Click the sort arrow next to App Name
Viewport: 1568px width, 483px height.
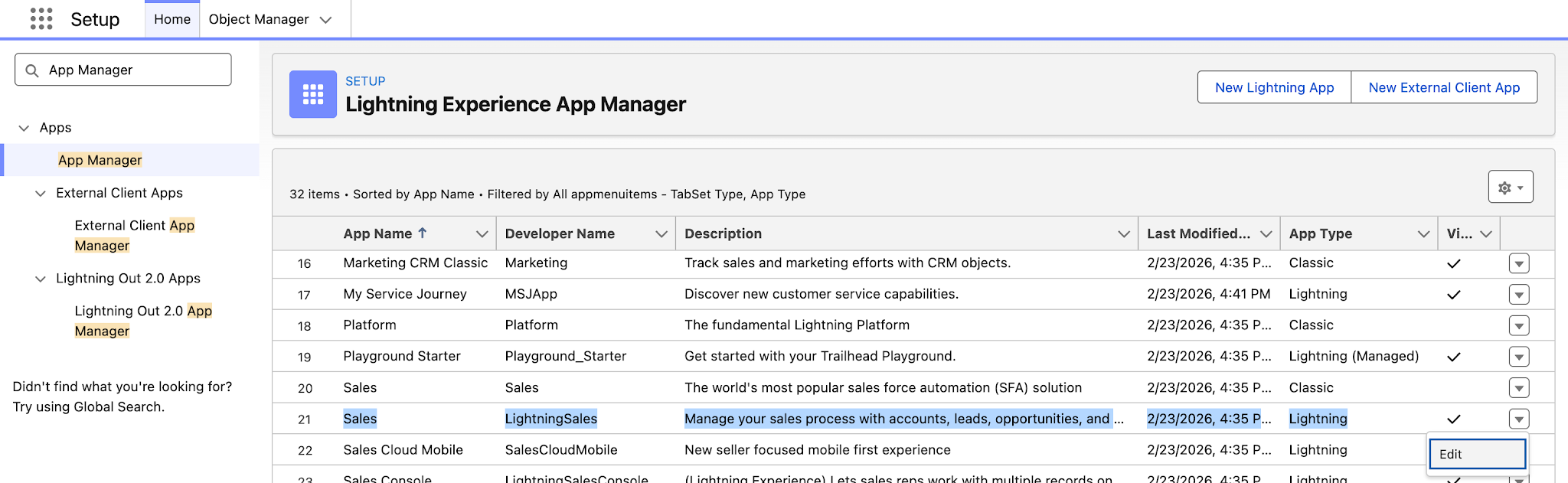coord(422,233)
